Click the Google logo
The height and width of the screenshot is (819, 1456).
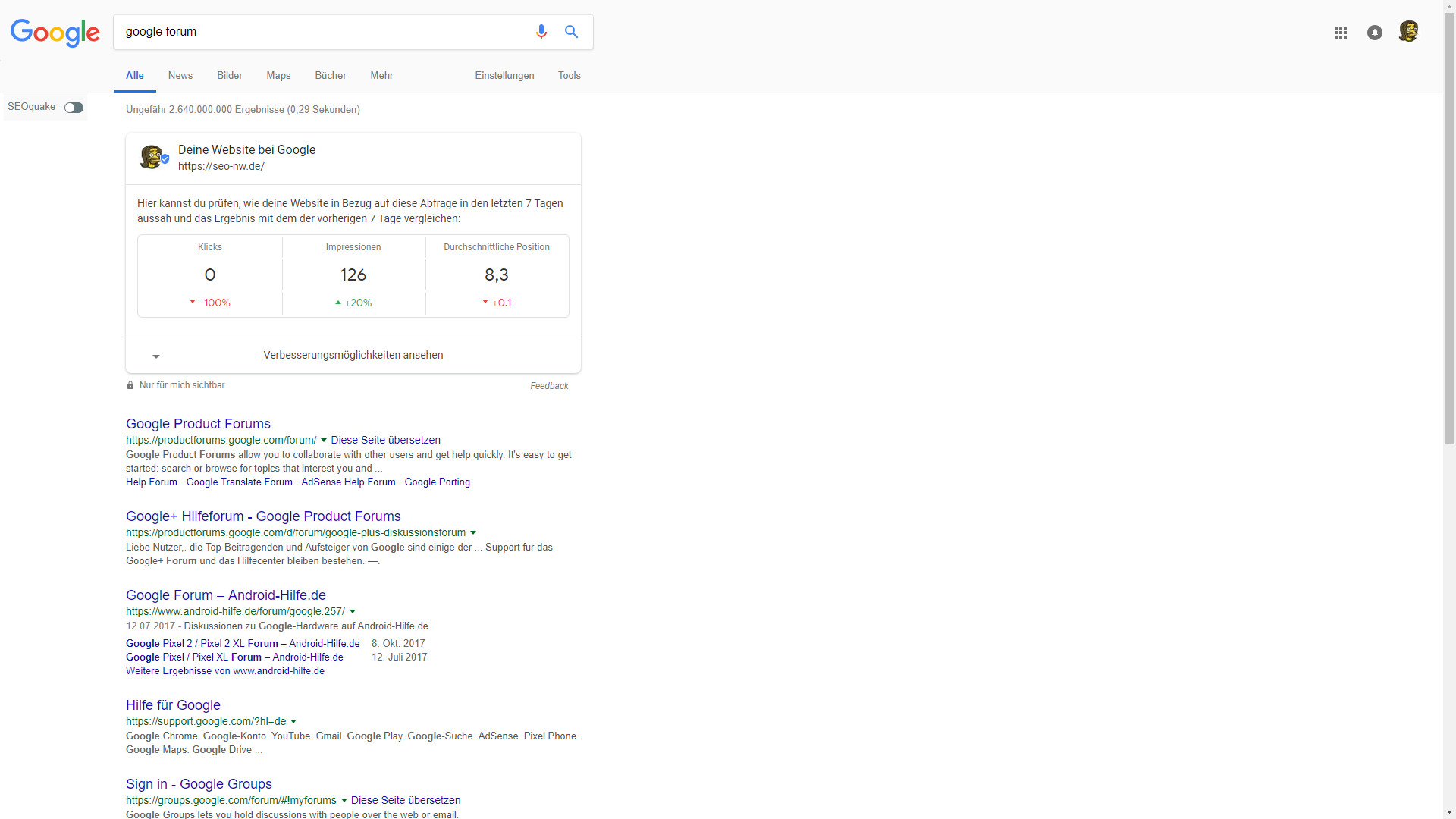click(55, 33)
